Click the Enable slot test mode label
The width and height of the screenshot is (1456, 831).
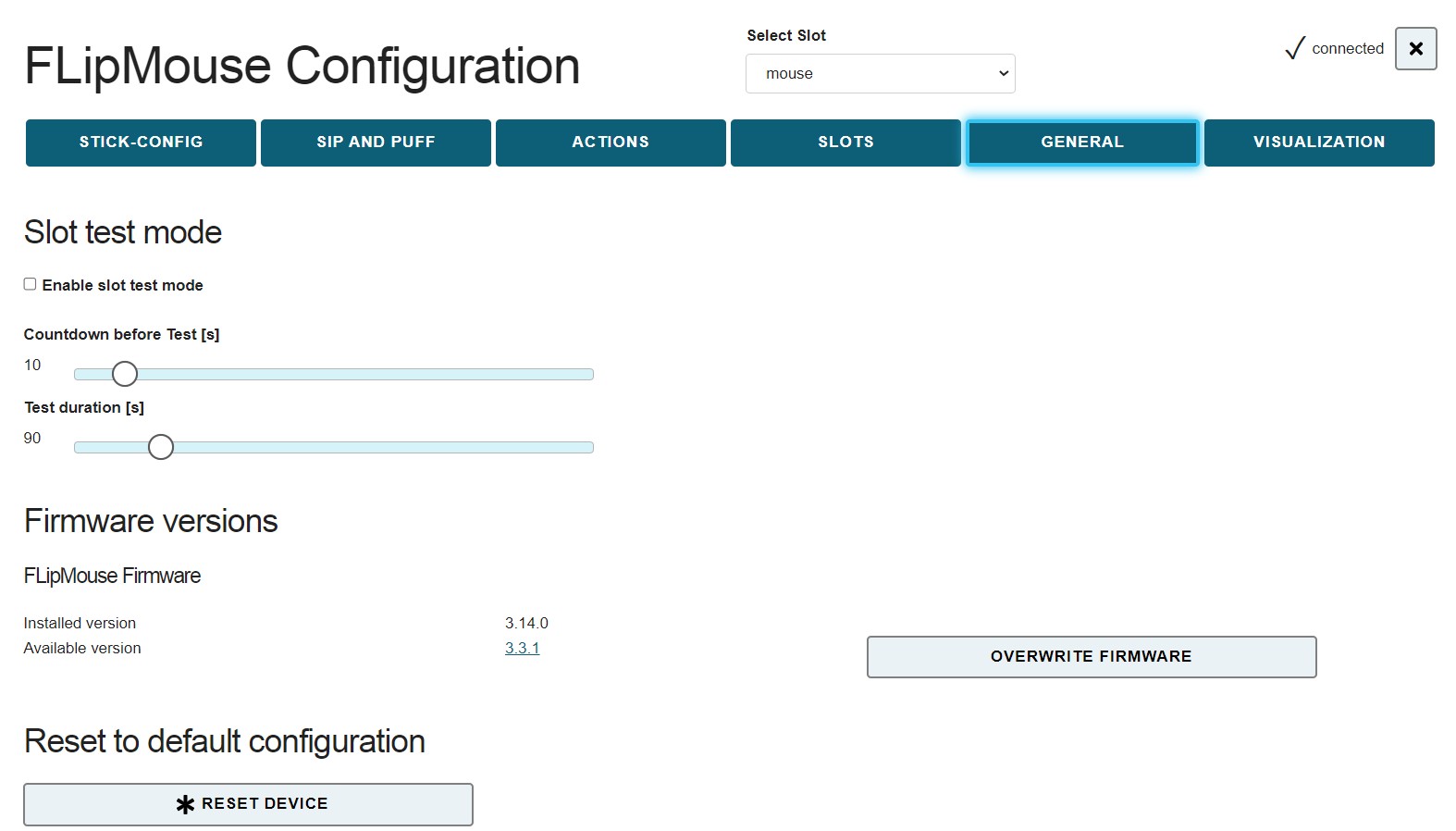pos(122,285)
